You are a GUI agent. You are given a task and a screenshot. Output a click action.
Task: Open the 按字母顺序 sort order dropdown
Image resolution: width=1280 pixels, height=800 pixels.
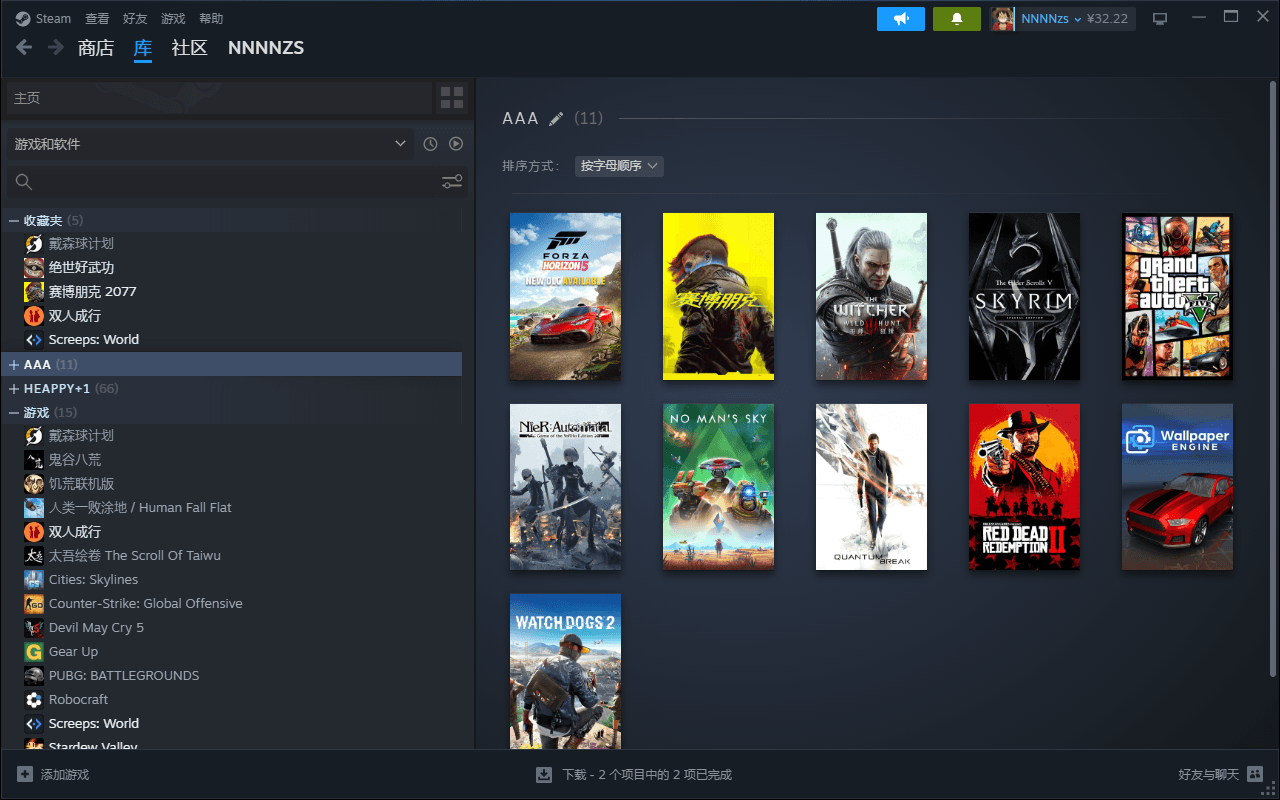tap(619, 166)
